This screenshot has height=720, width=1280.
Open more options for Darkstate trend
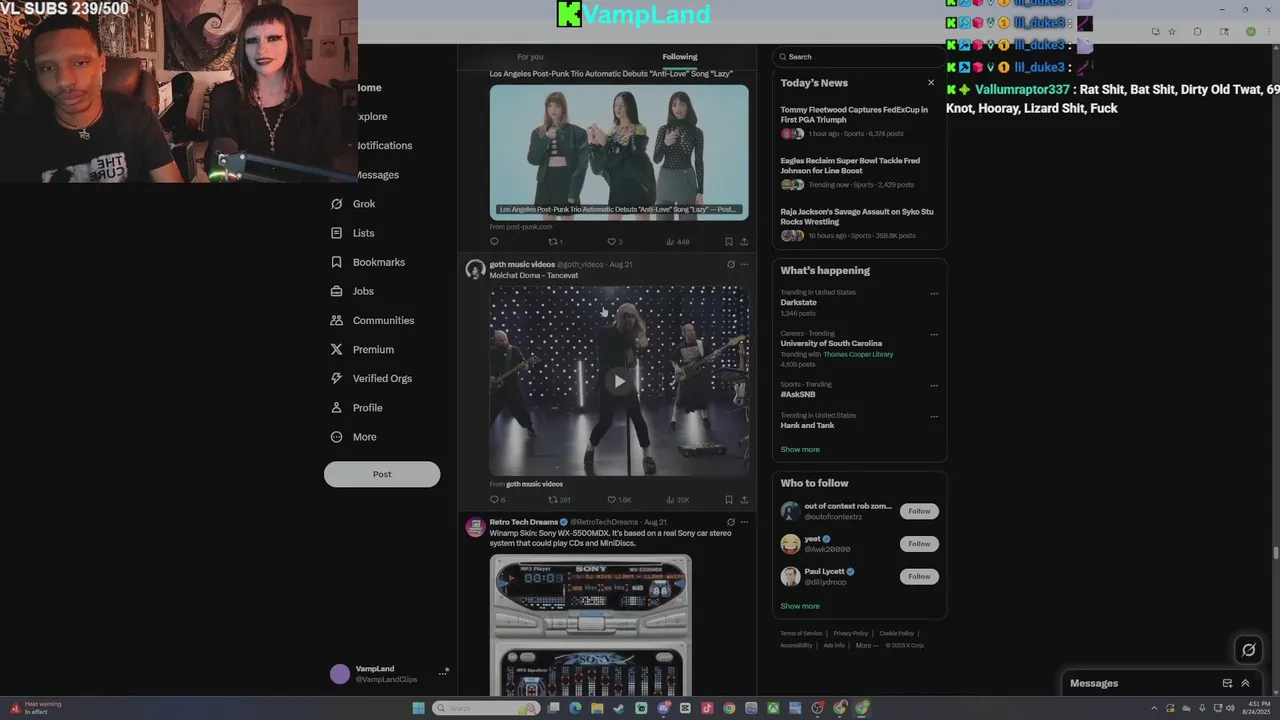tap(934, 294)
